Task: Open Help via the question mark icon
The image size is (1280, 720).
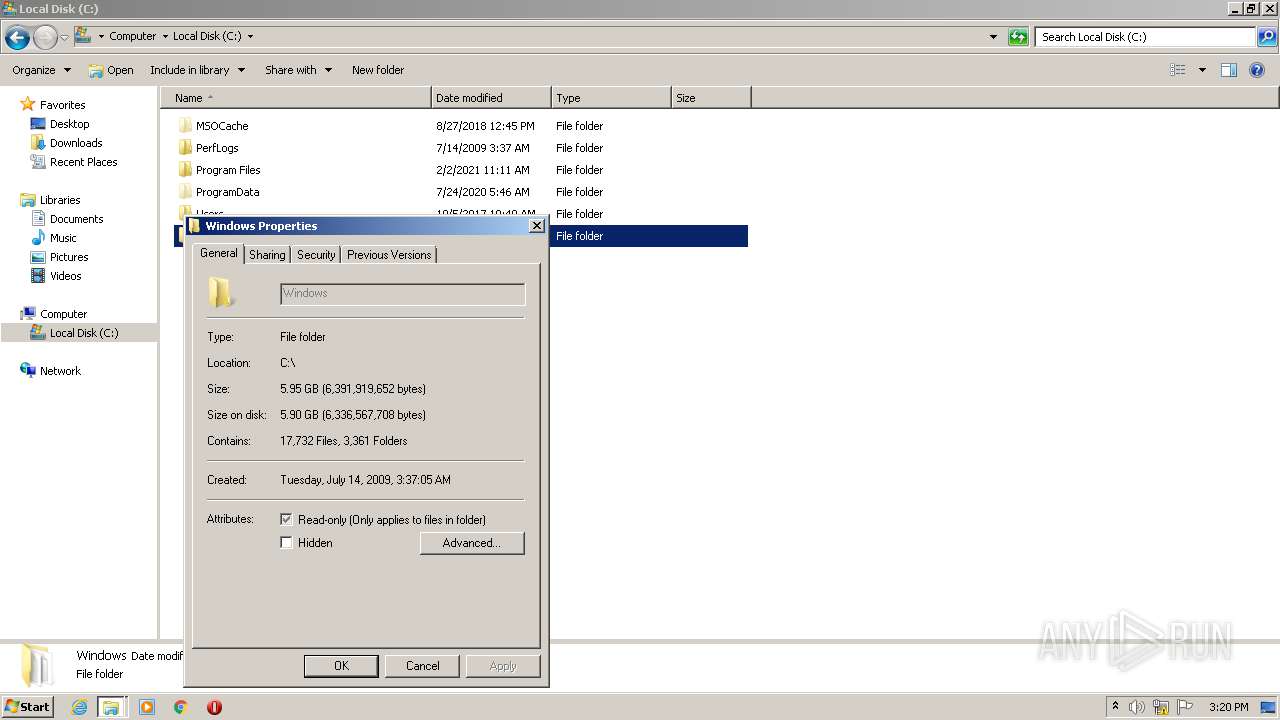Action: 1258,70
